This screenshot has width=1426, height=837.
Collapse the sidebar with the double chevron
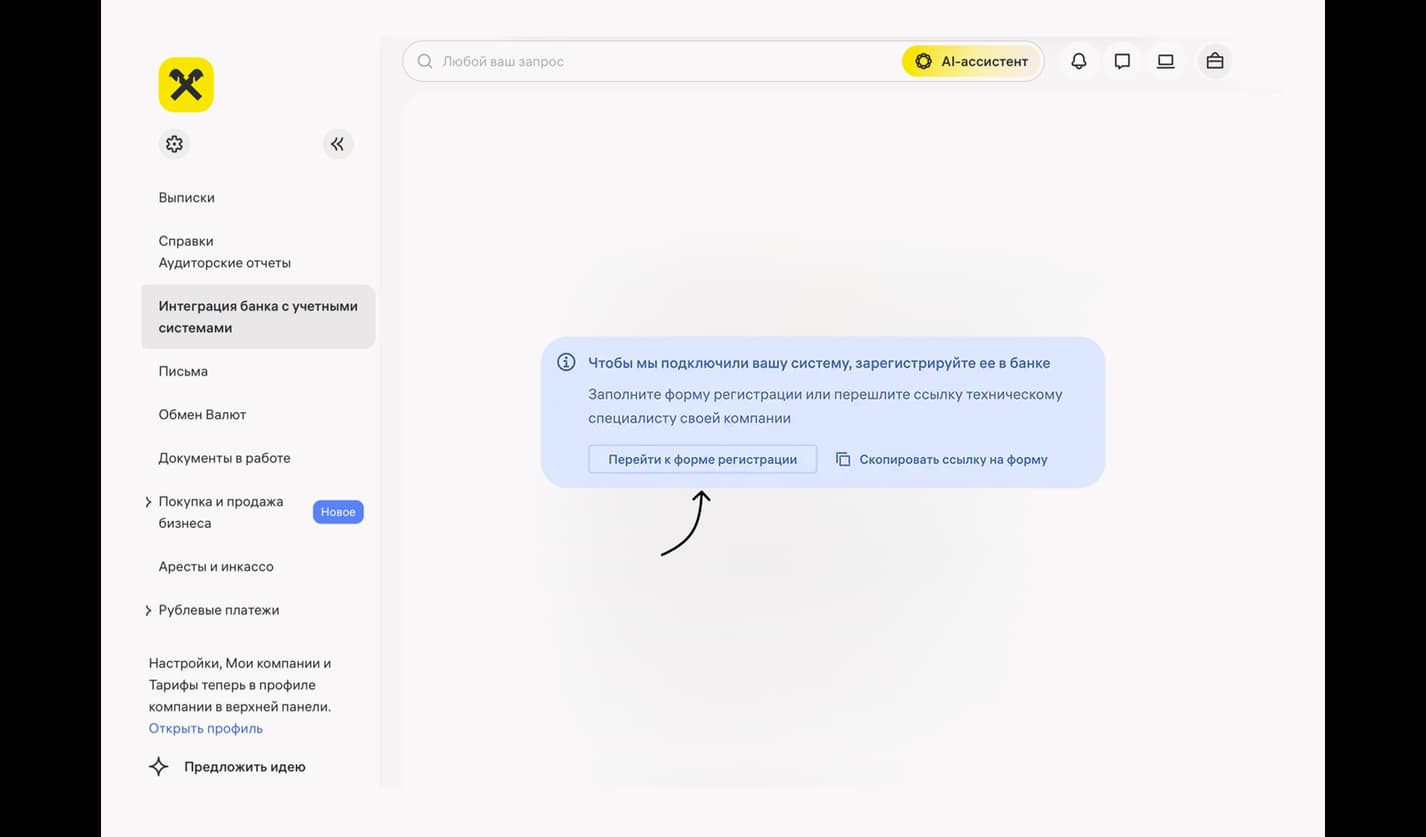[338, 144]
